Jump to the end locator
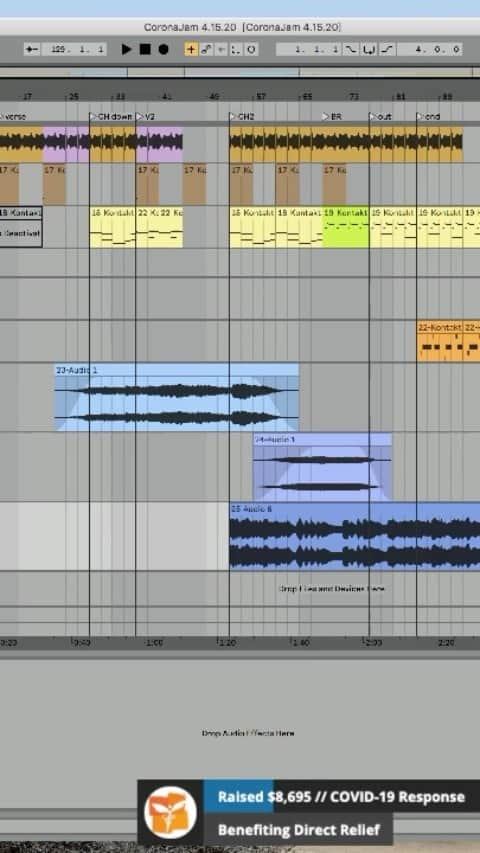Screen dimensions: 480x853 pyautogui.click(x=428, y=116)
